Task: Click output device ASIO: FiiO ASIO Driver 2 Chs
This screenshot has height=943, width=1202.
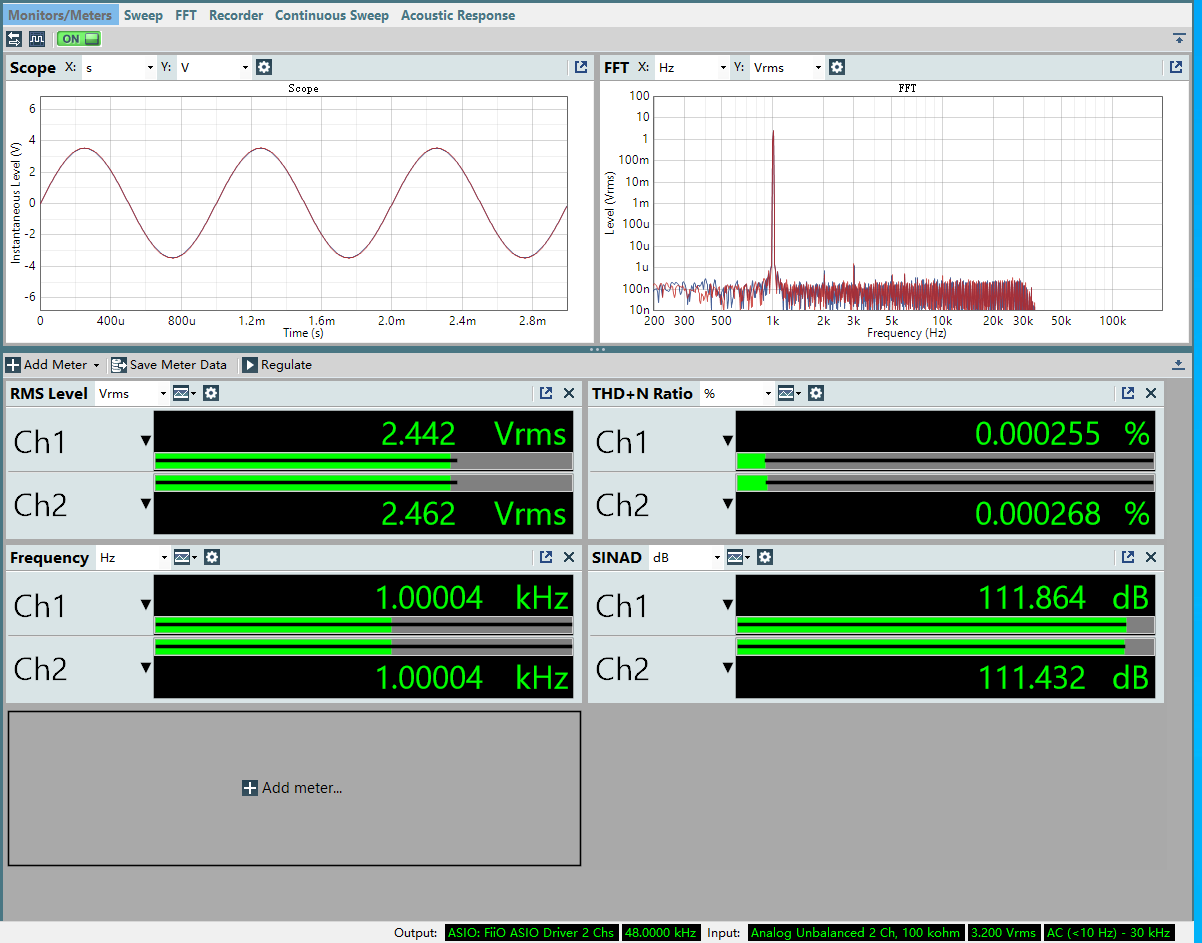Action: pos(532,933)
